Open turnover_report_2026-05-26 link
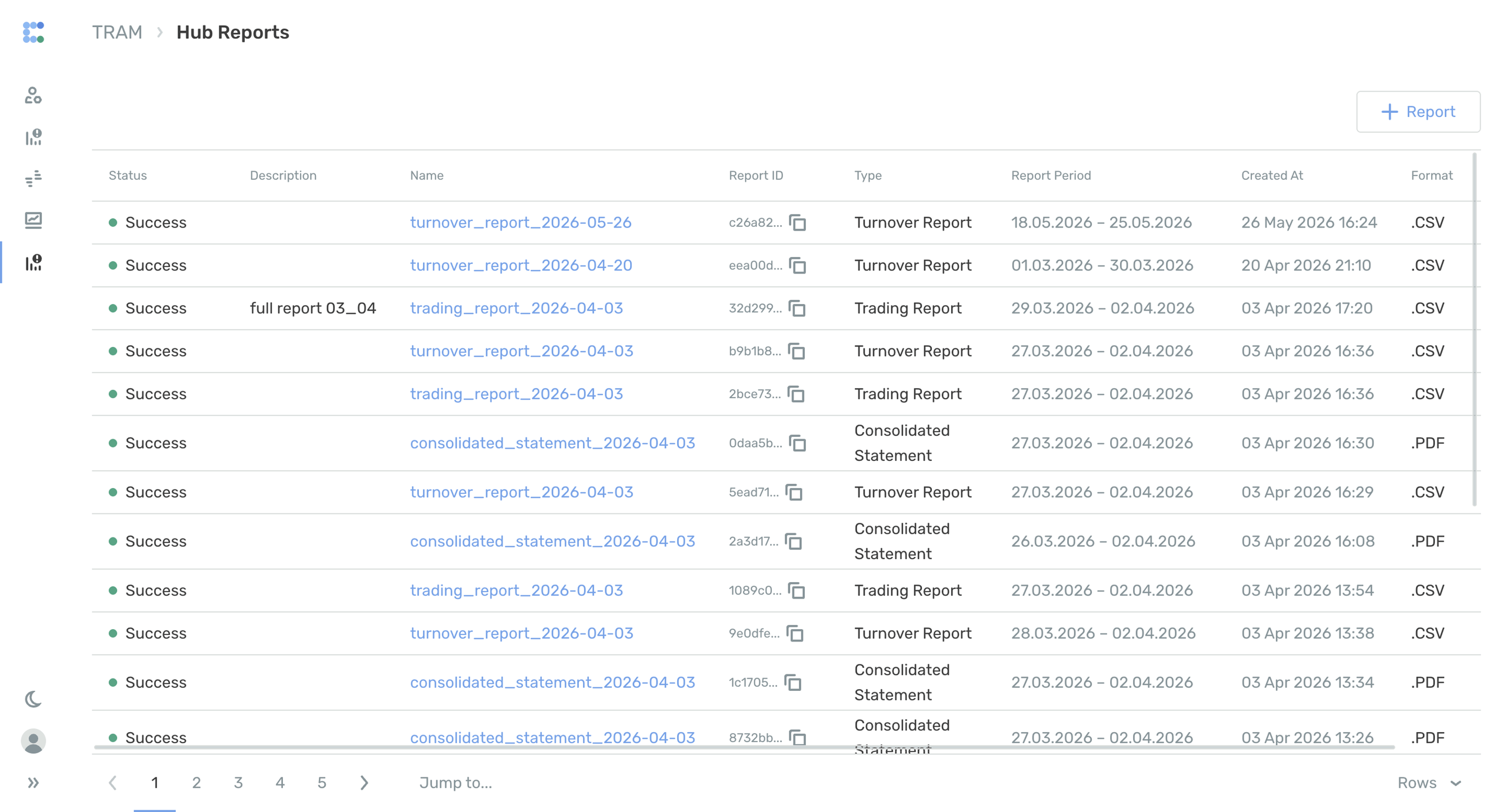The height and width of the screenshot is (812, 1506). point(521,222)
